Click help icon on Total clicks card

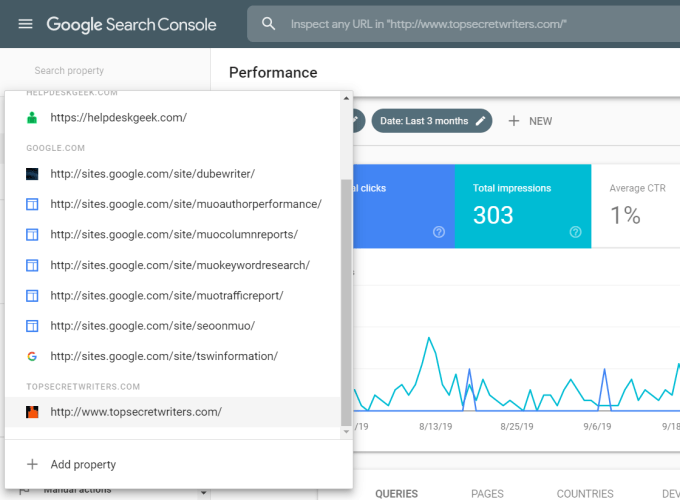438,232
